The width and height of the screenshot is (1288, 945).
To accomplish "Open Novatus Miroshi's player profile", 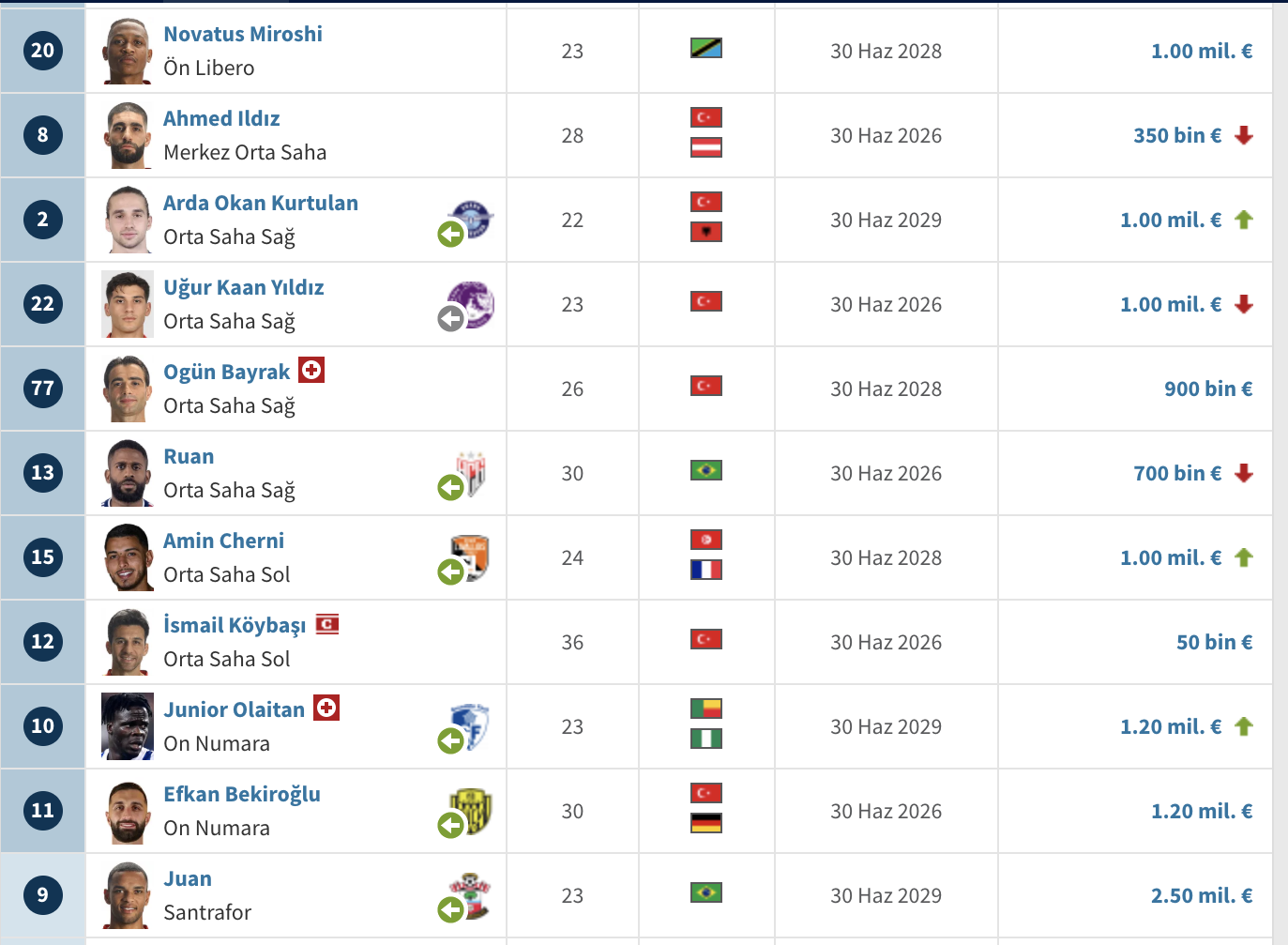I will 243,34.
